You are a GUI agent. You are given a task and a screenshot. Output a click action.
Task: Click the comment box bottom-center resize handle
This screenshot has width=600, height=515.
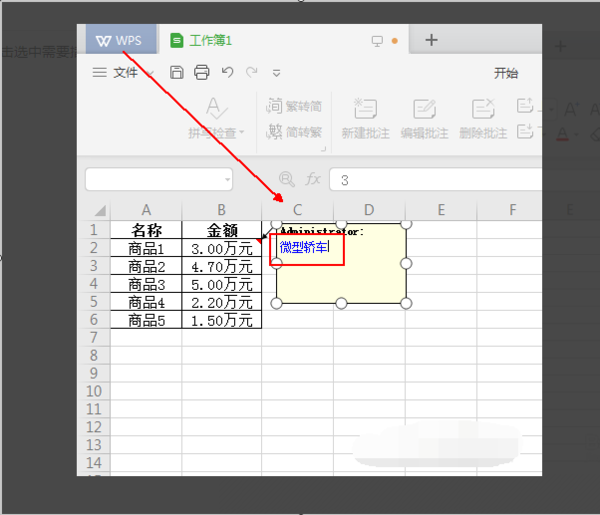pos(341,303)
